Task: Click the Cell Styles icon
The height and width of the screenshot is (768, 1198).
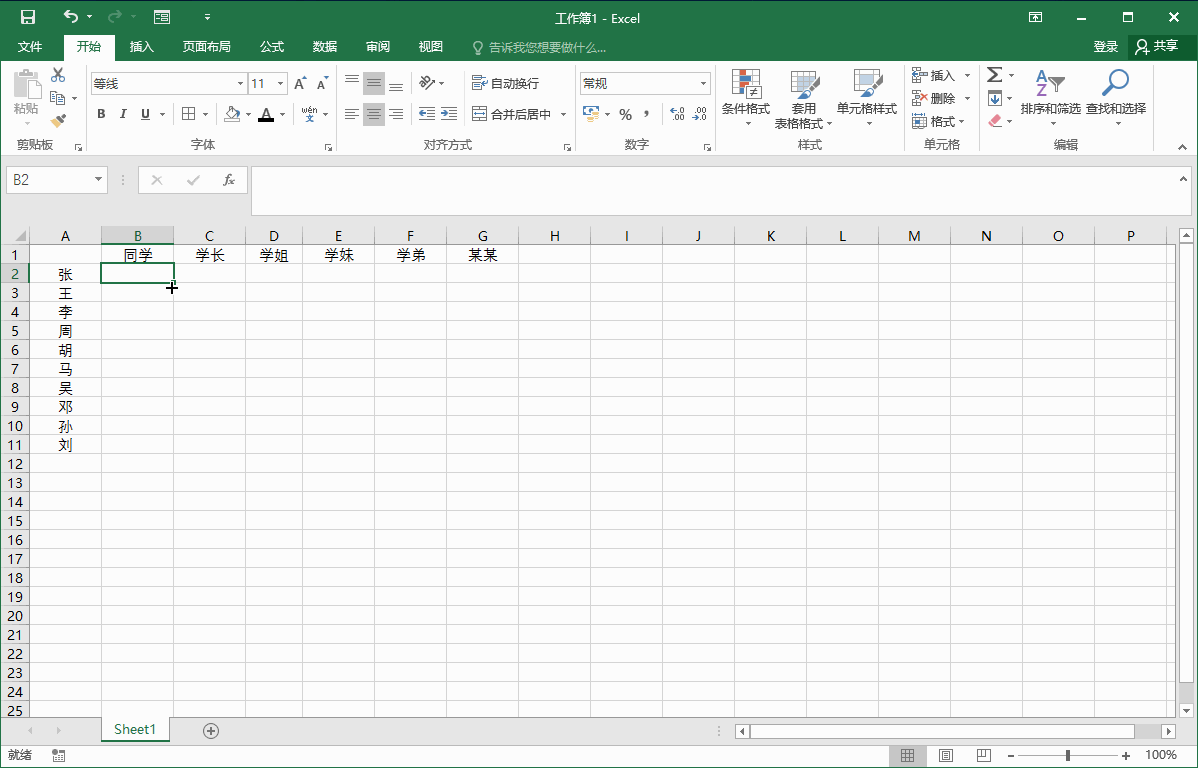Action: (x=867, y=84)
